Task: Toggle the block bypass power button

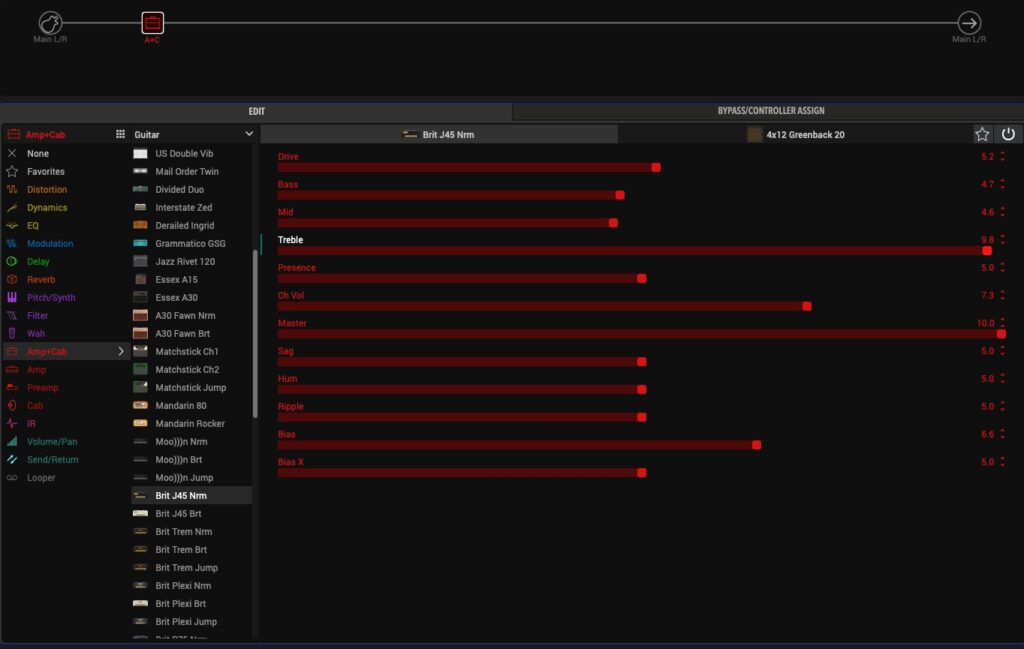Action: (x=1008, y=134)
